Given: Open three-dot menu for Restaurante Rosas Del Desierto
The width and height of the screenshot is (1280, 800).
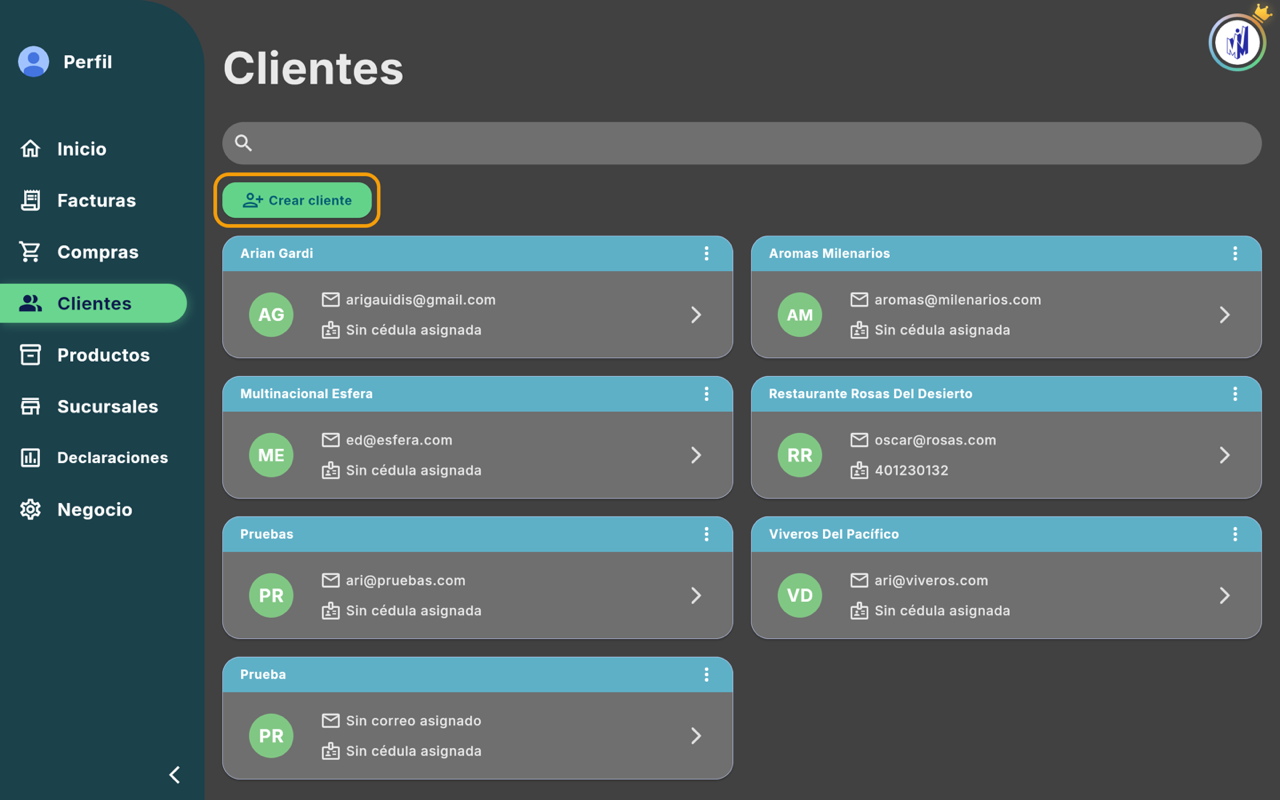Looking at the screenshot, I should [x=1235, y=394].
